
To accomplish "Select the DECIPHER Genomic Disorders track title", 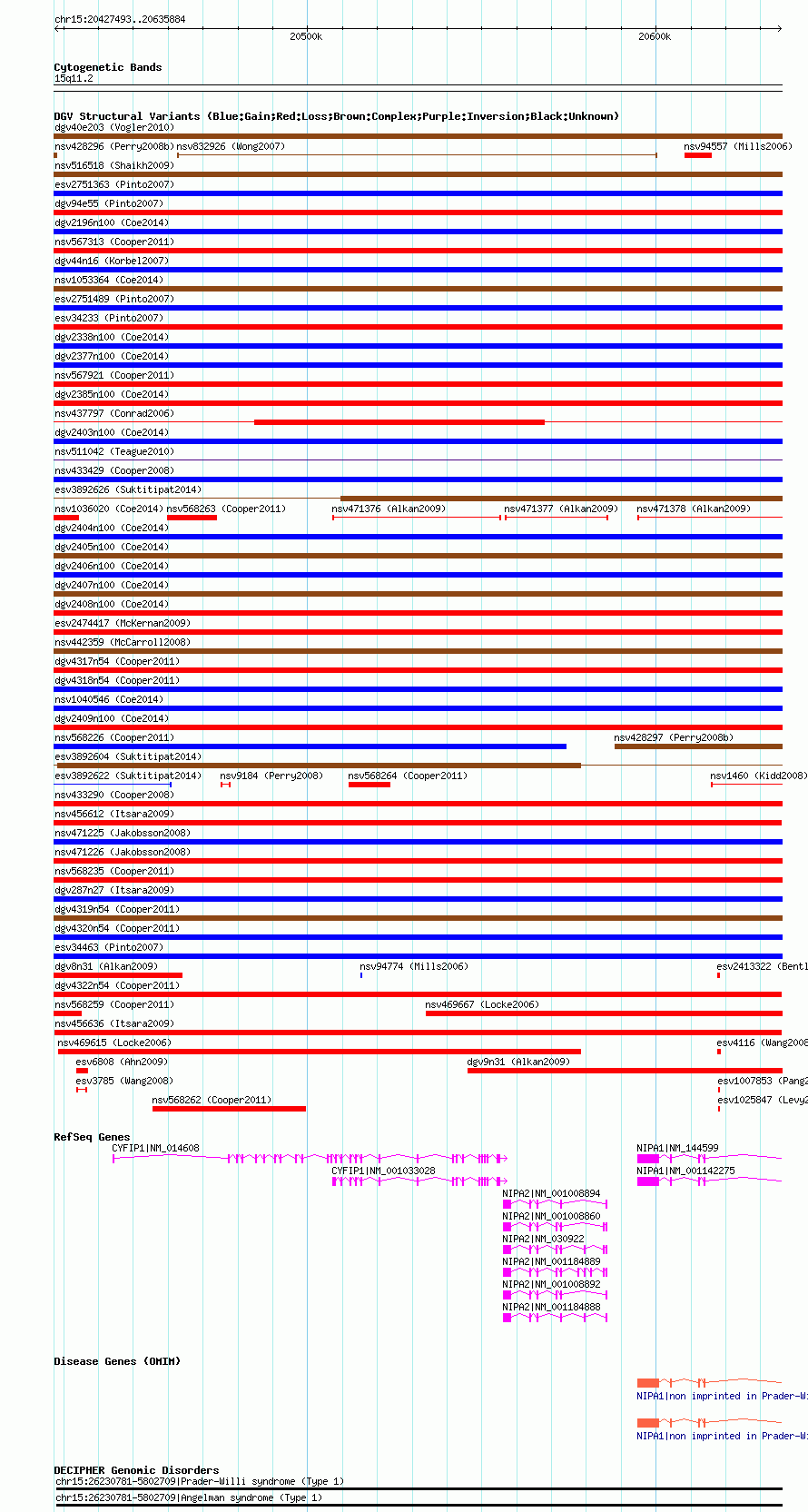I will pyautogui.click(x=136, y=1470).
